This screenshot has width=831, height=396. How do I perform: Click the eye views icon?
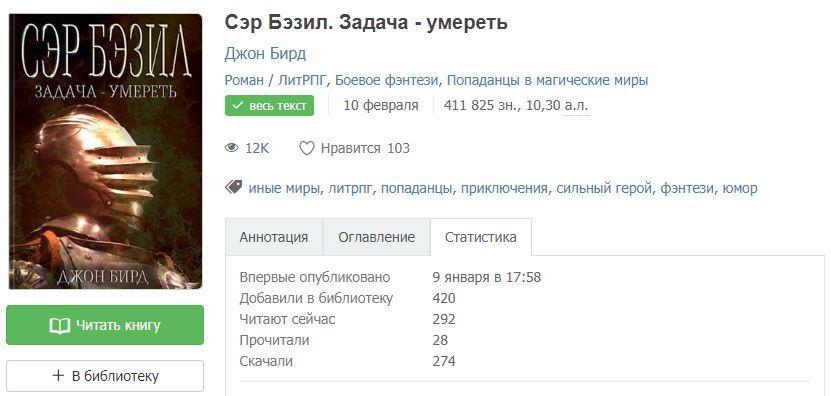click(232, 148)
